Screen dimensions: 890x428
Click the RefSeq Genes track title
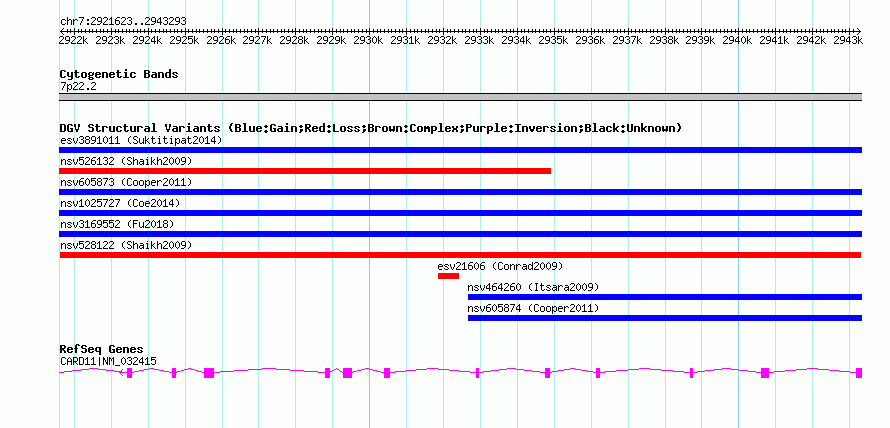[102, 349]
